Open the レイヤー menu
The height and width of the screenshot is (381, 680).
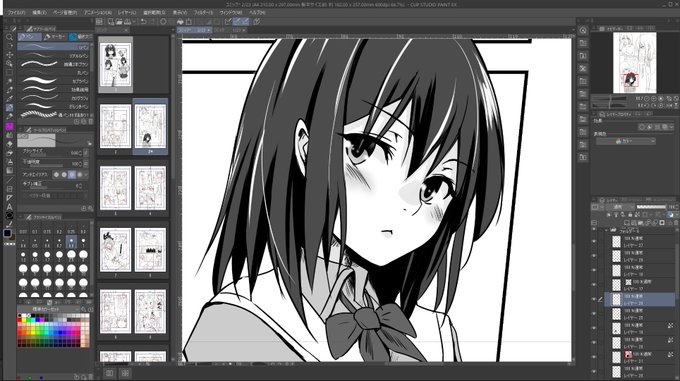click(127, 13)
